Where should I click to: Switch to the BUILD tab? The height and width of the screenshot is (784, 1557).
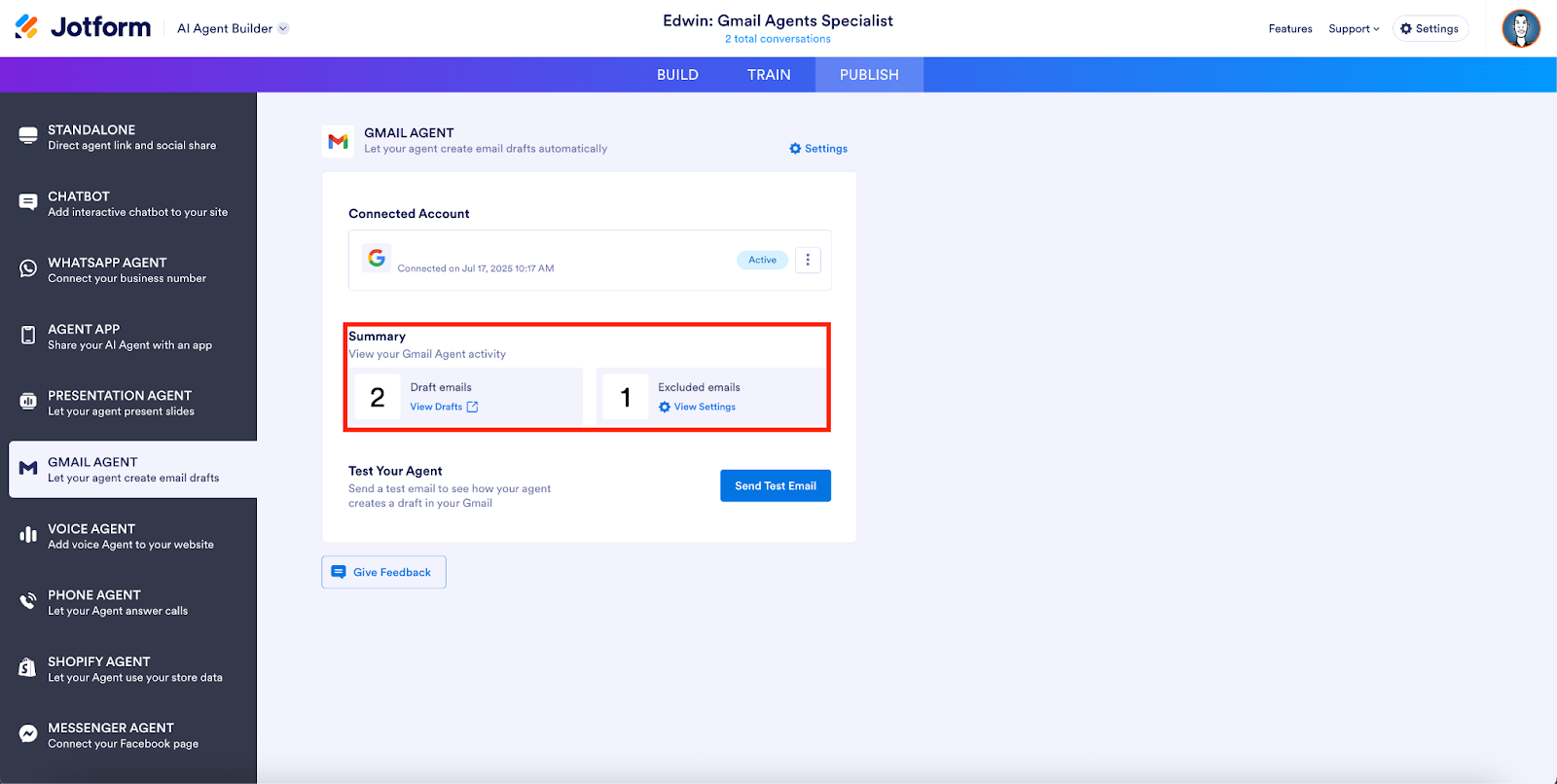coord(677,75)
